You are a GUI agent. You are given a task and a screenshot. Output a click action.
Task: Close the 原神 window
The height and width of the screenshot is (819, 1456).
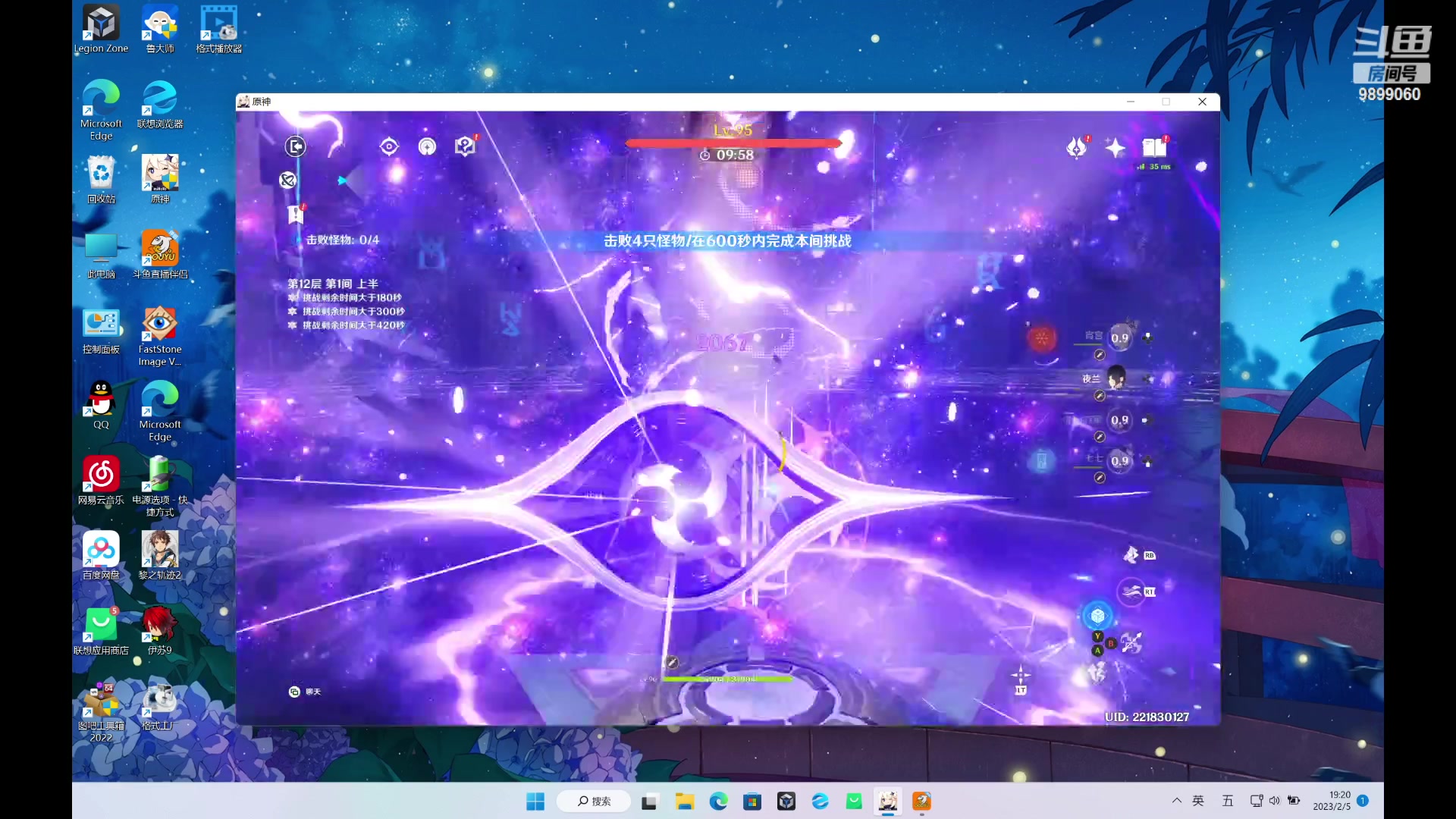pos(1202,102)
